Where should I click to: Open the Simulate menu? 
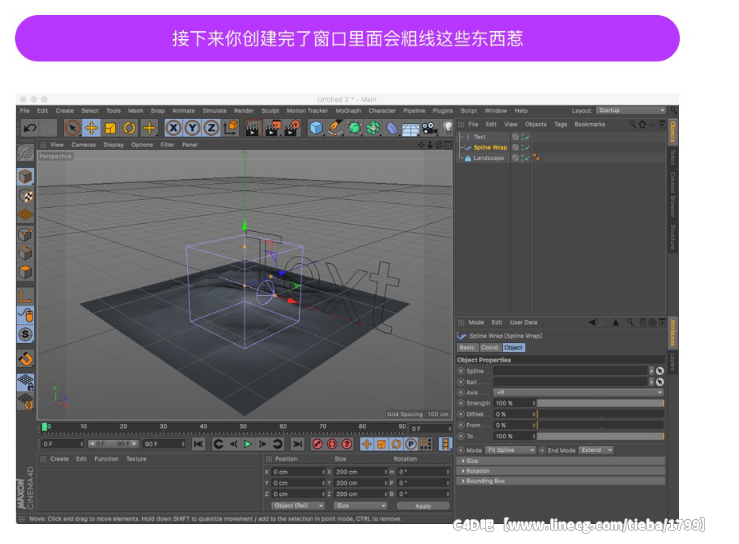point(214,111)
